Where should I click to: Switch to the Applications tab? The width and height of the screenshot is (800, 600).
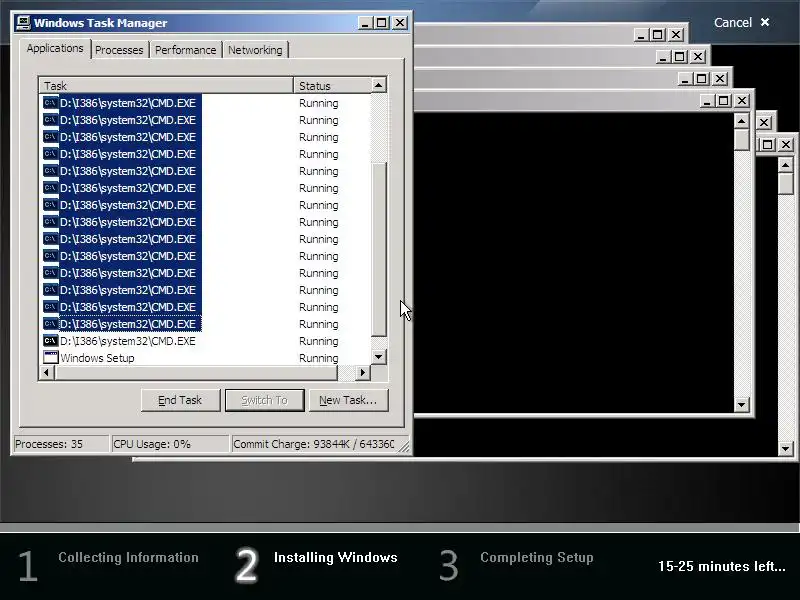(55, 48)
